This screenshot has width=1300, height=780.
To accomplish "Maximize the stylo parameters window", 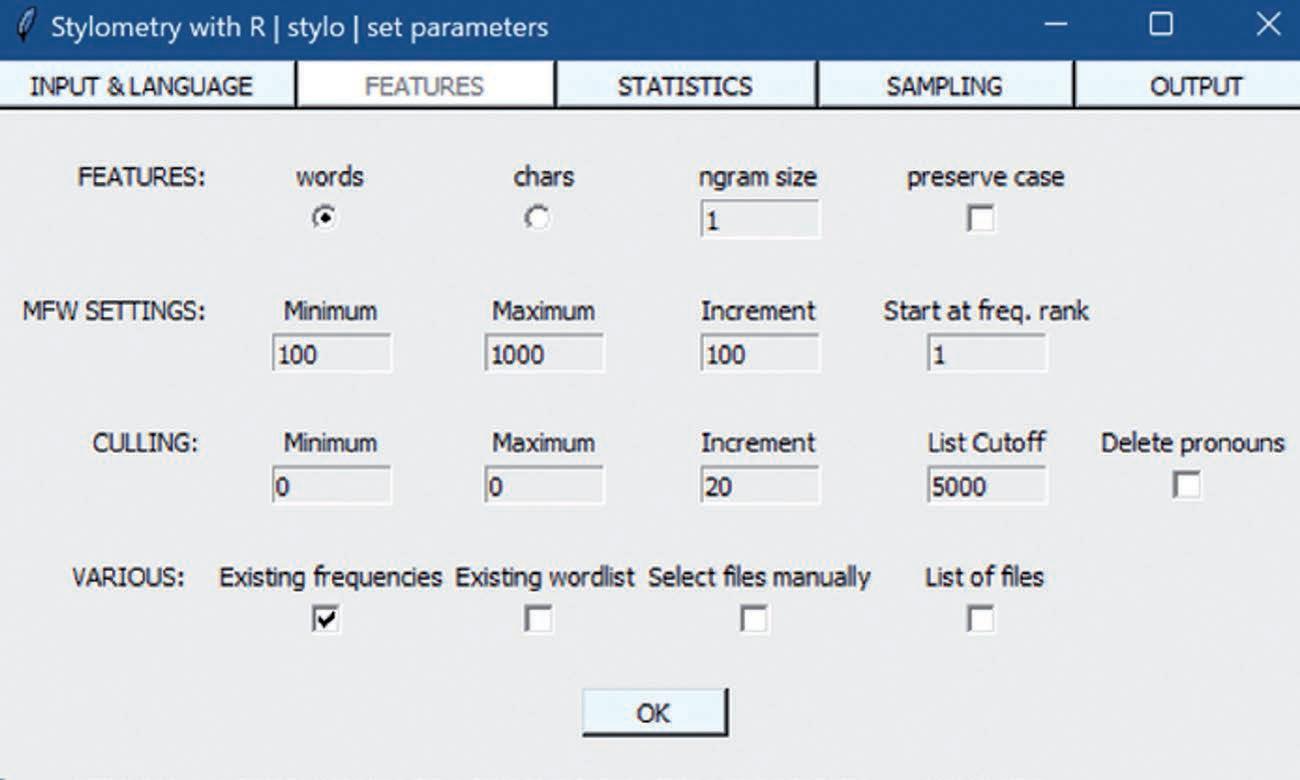I will pos(1161,25).
